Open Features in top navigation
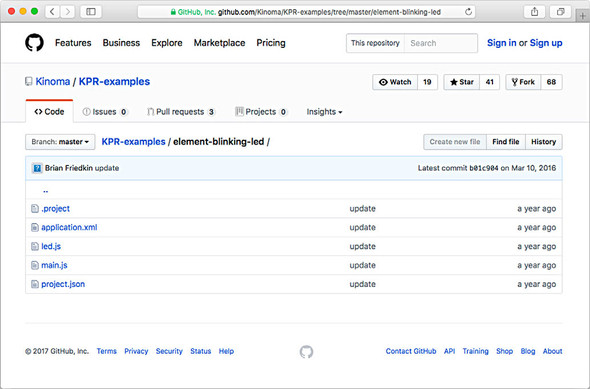The width and height of the screenshot is (590, 389). click(x=73, y=43)
